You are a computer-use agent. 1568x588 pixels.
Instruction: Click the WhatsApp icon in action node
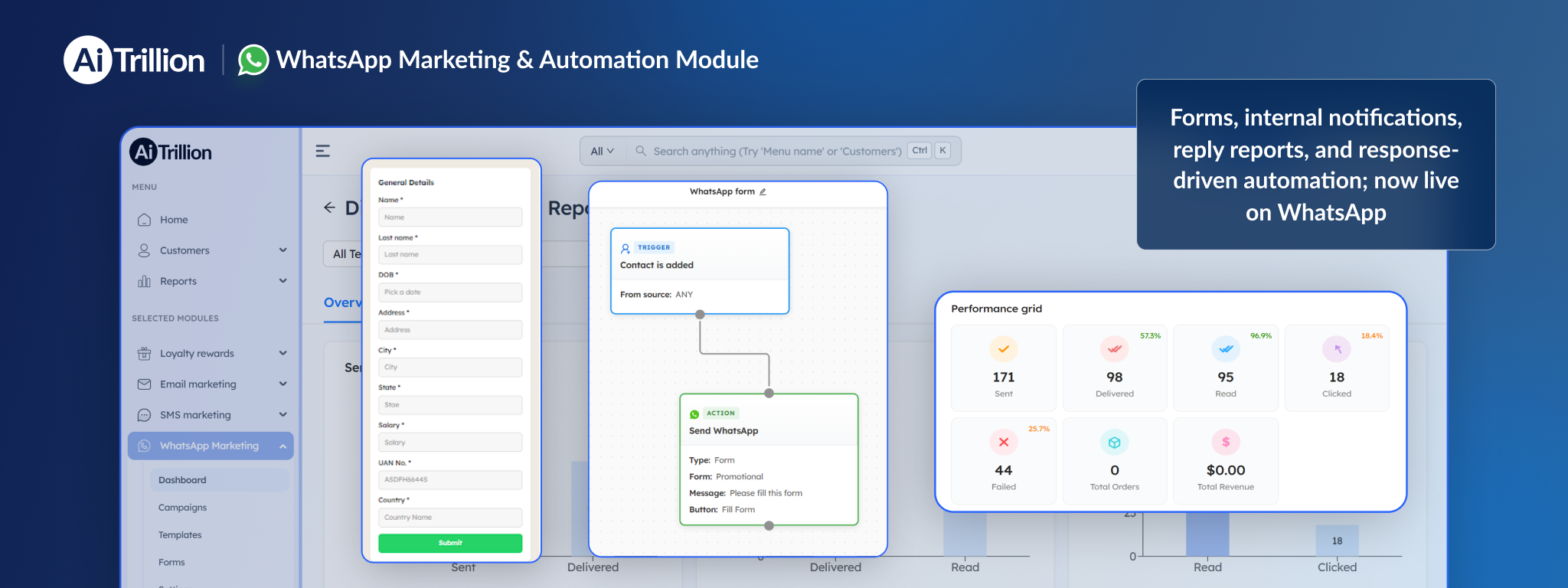694,414
